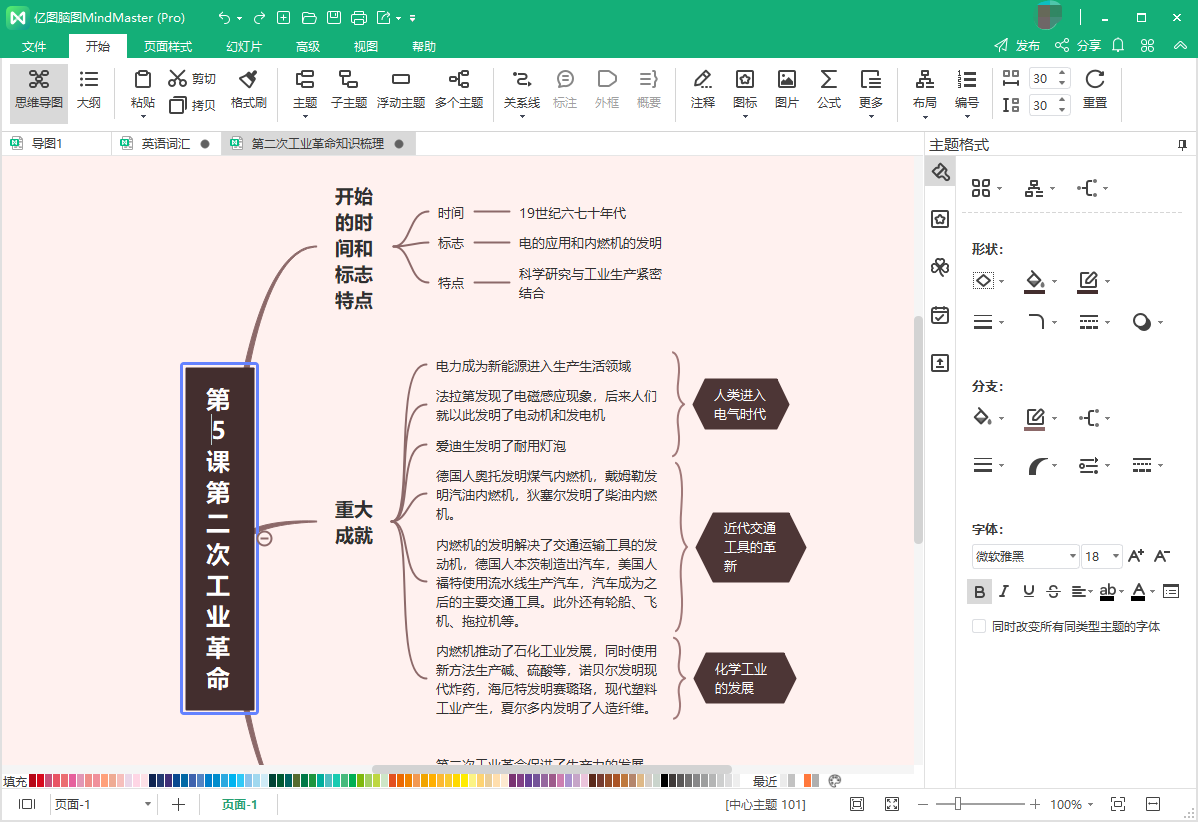Click the zoom slider handle
1198x822 pixels.
tap(957, 804)
